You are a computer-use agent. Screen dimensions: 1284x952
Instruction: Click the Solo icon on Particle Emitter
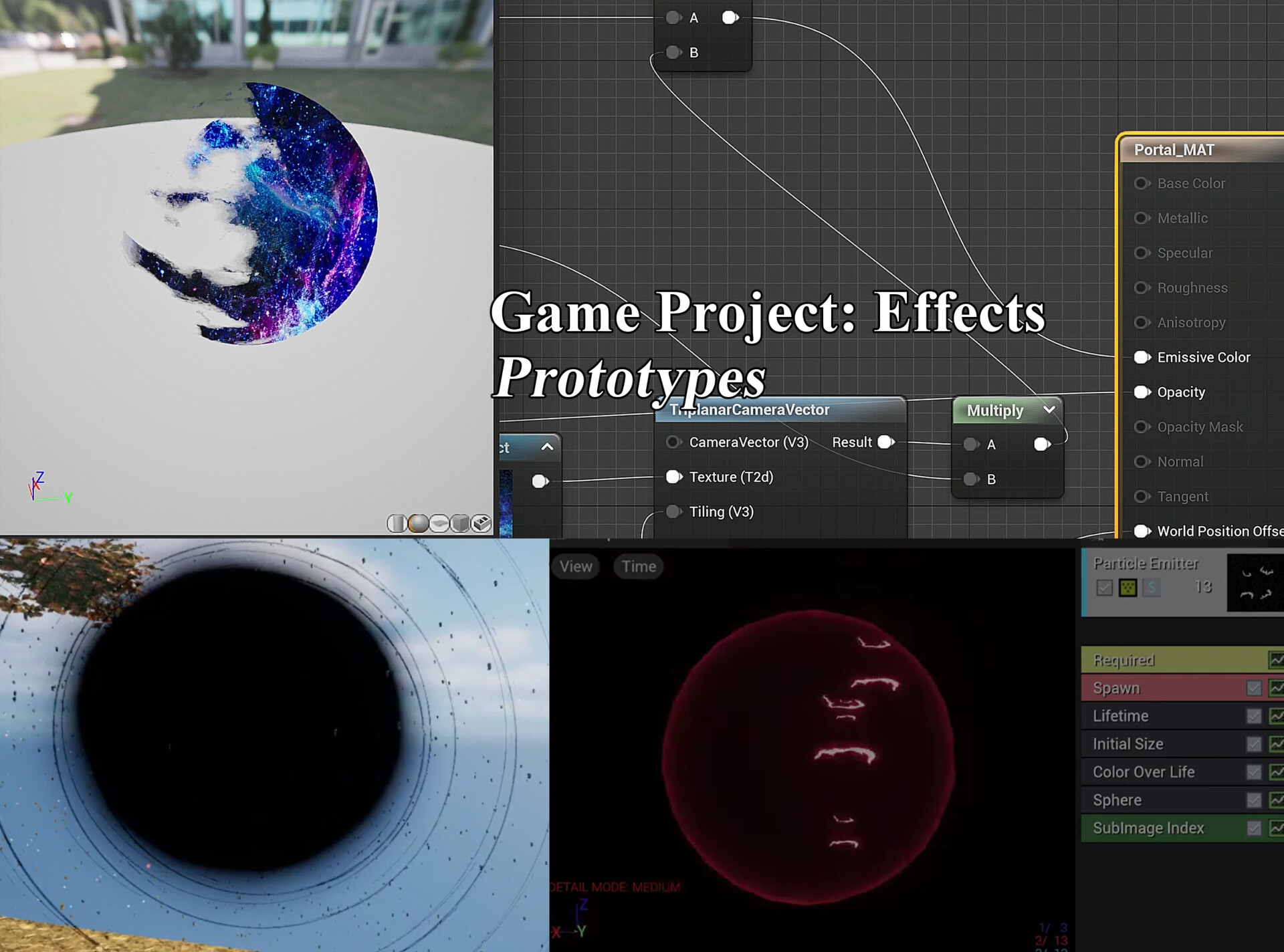(1152, 587)
